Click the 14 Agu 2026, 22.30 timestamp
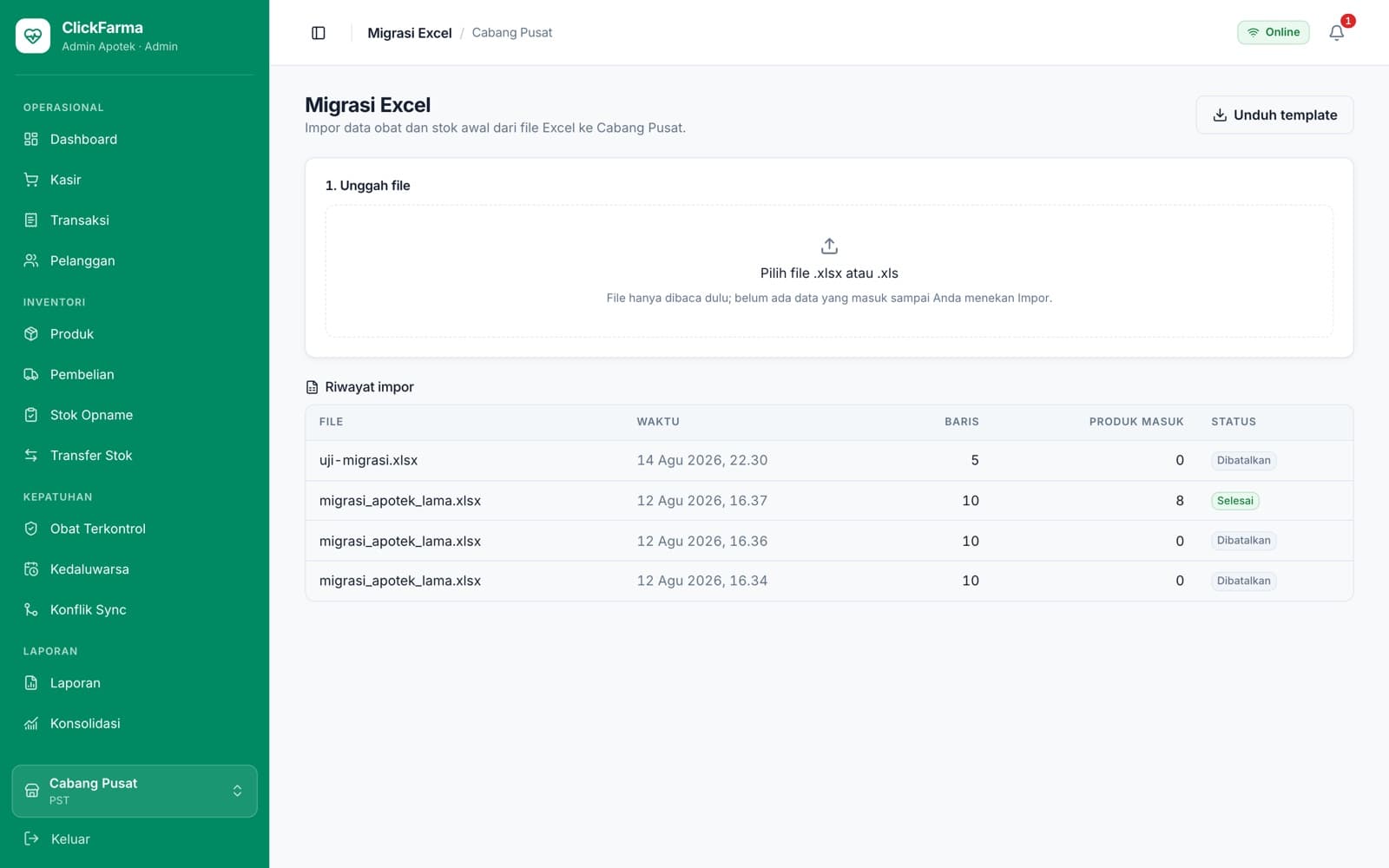1389x868 pixels. point(702,460)
